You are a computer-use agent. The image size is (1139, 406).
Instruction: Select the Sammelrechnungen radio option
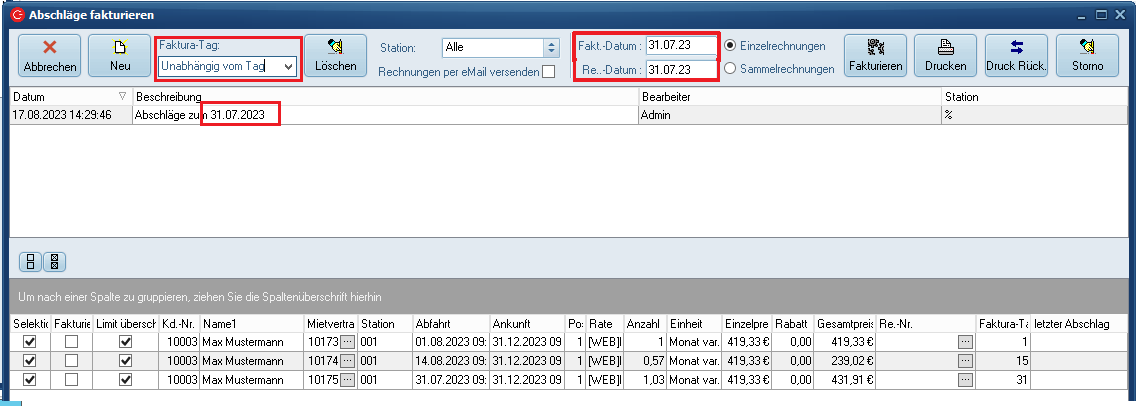pos(731,69)
